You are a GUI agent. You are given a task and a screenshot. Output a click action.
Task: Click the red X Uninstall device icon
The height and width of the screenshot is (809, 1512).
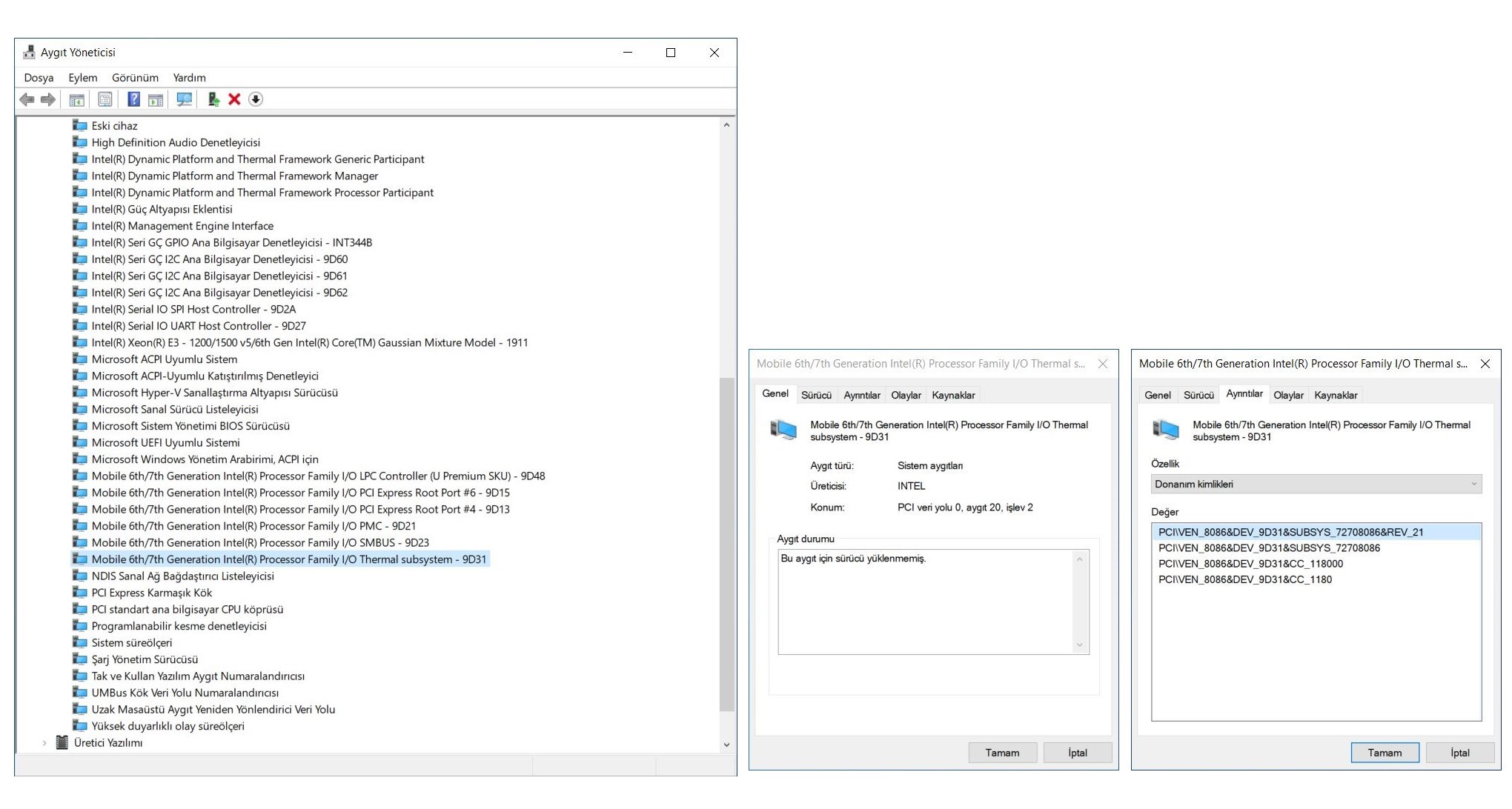pos(234,99)
